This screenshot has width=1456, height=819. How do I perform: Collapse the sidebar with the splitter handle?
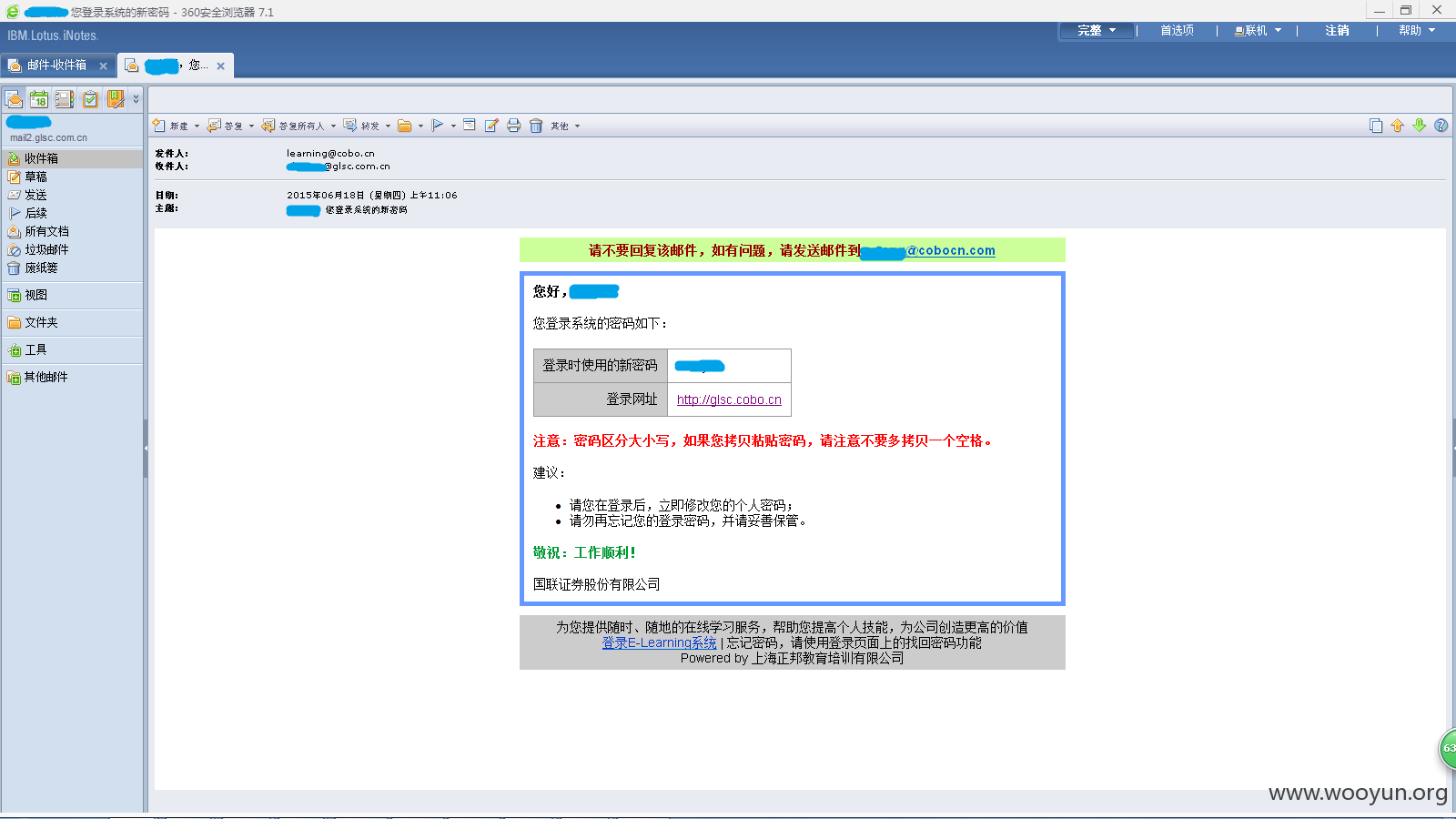coord(146,448)
